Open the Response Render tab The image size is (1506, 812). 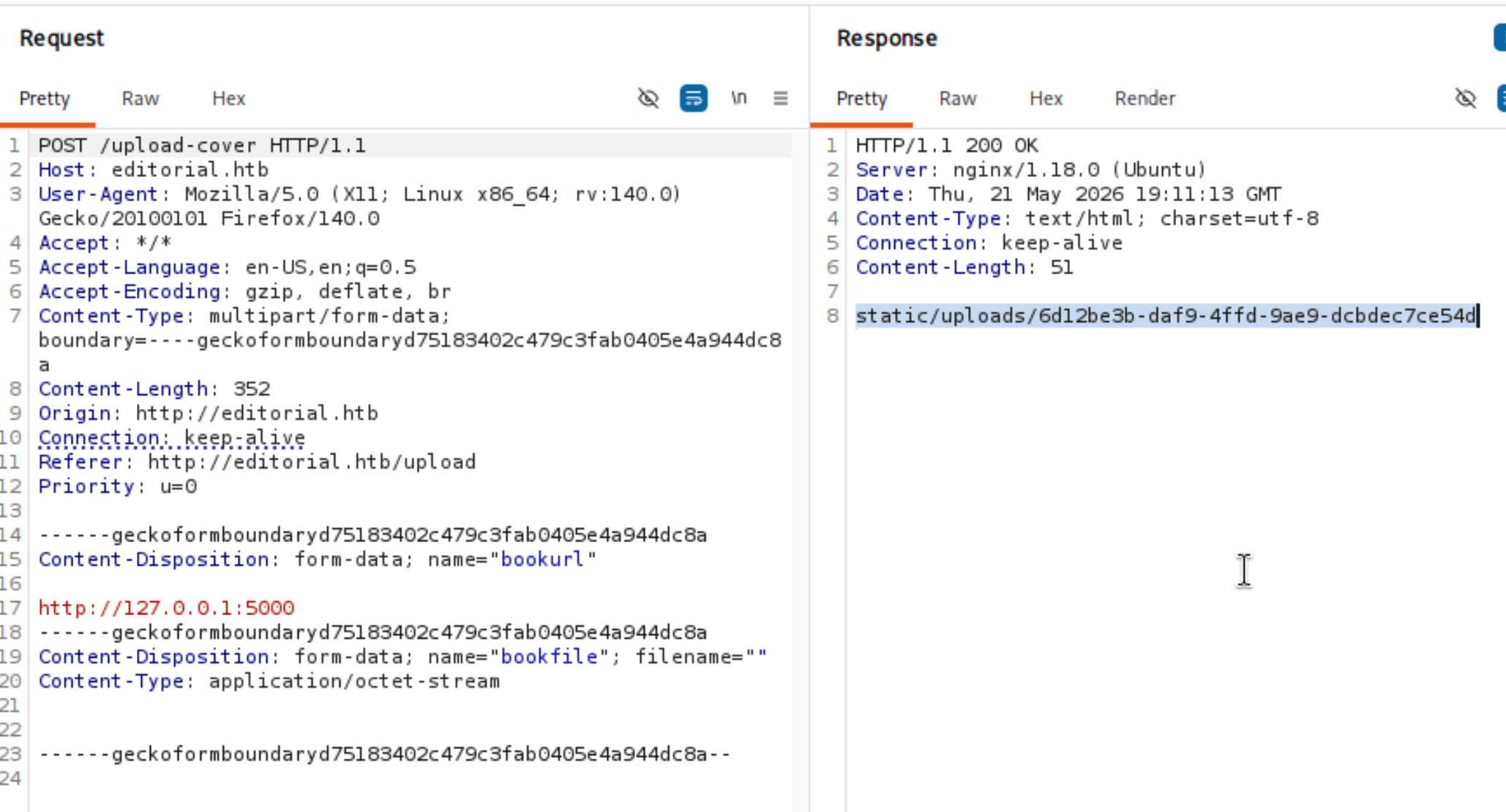1145,98
